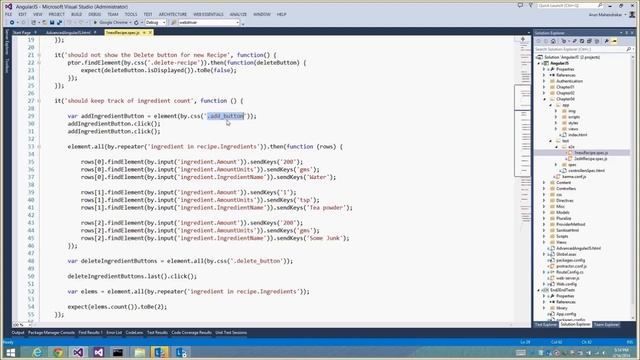The width and height of the screenshot is (640, 360).
Task: Click the Quick Launch search box
Action: 570,6
